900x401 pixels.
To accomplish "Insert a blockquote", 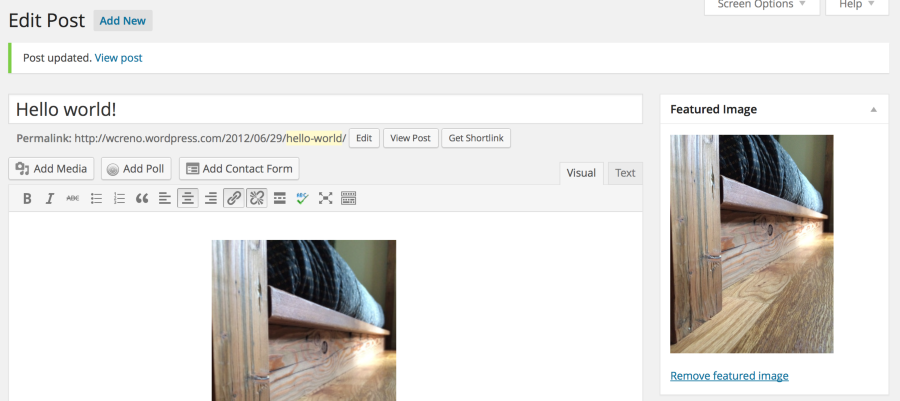I will (x=142, y=199).
